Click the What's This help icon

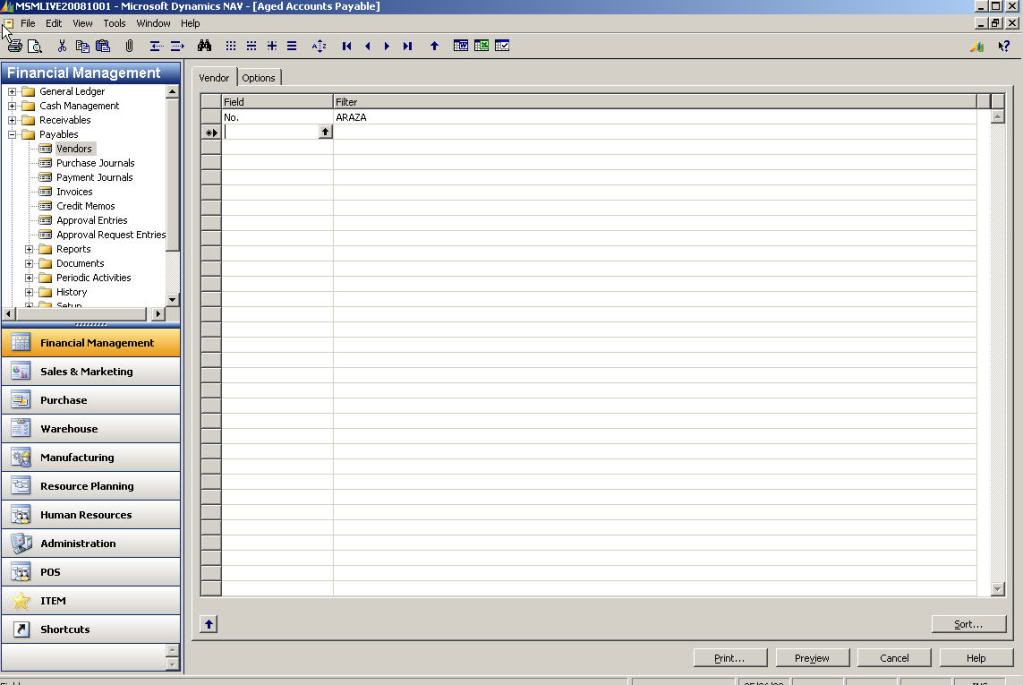[1004, 46]
